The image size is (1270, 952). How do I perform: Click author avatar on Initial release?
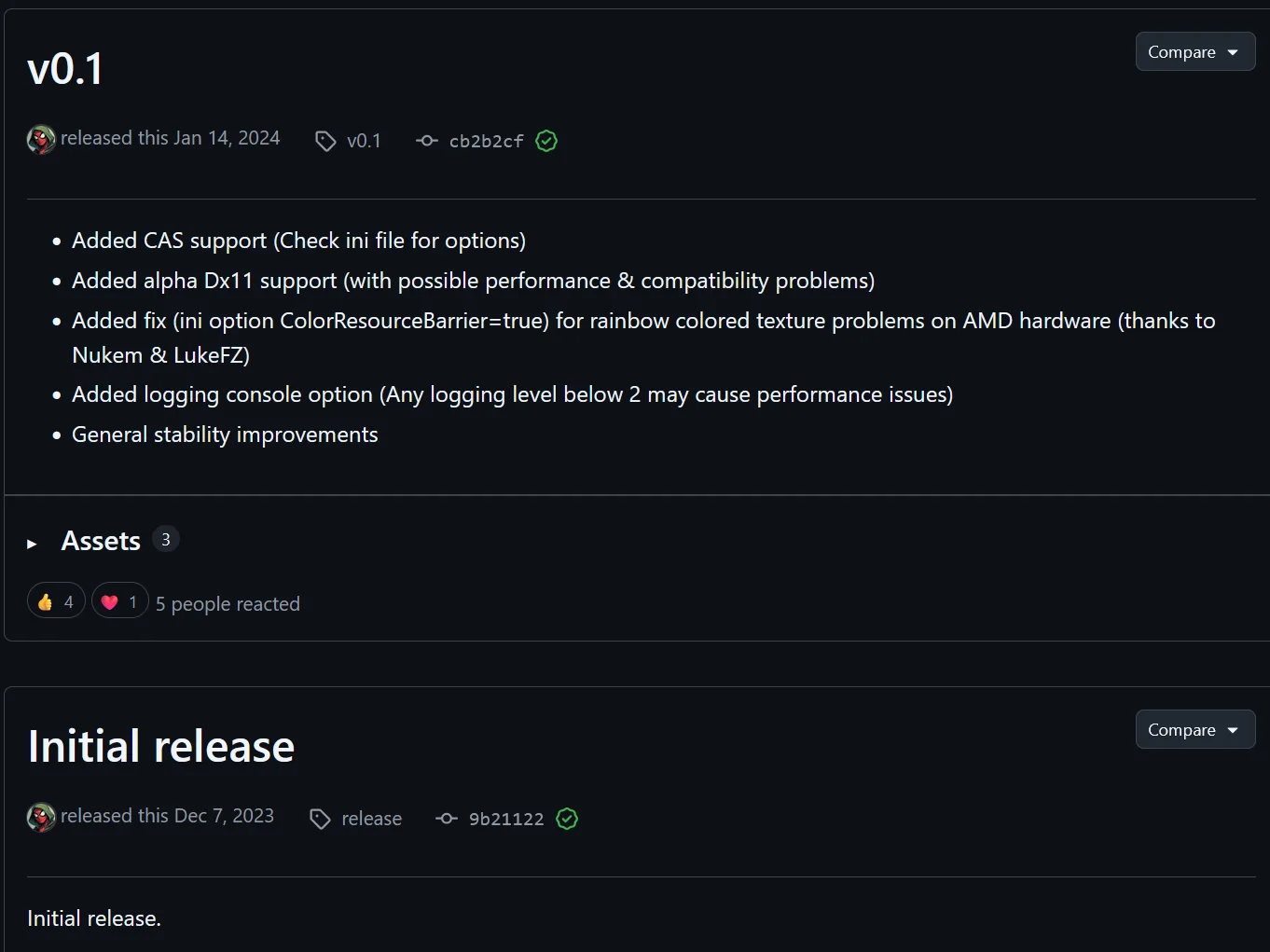coord(41,818)
